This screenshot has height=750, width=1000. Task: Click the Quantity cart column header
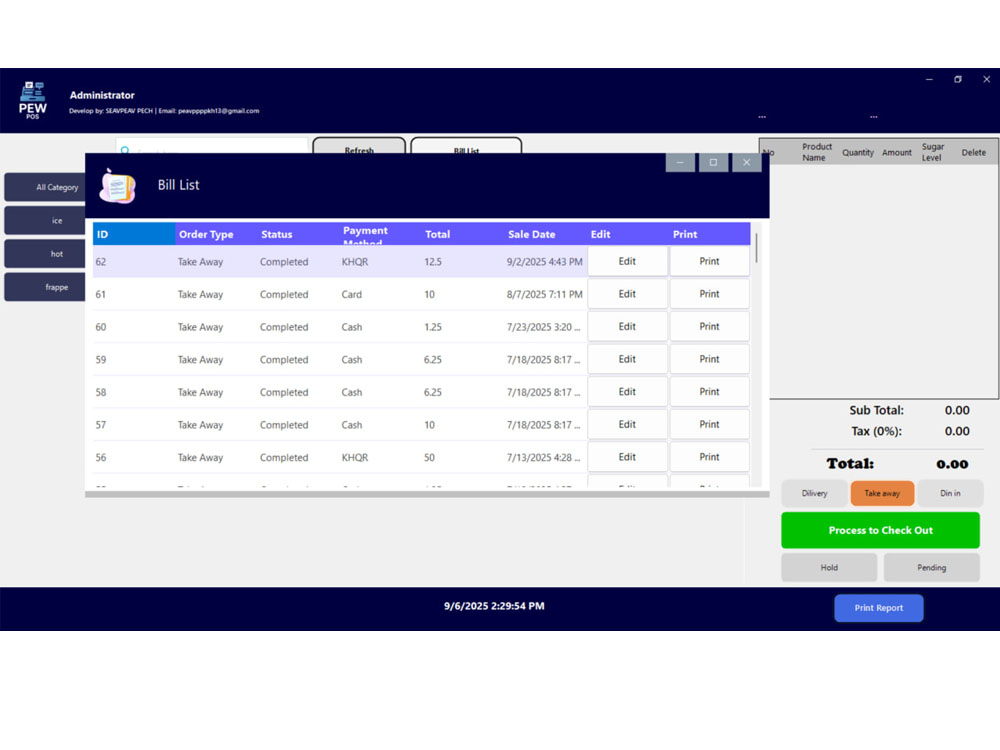(858, 152)
